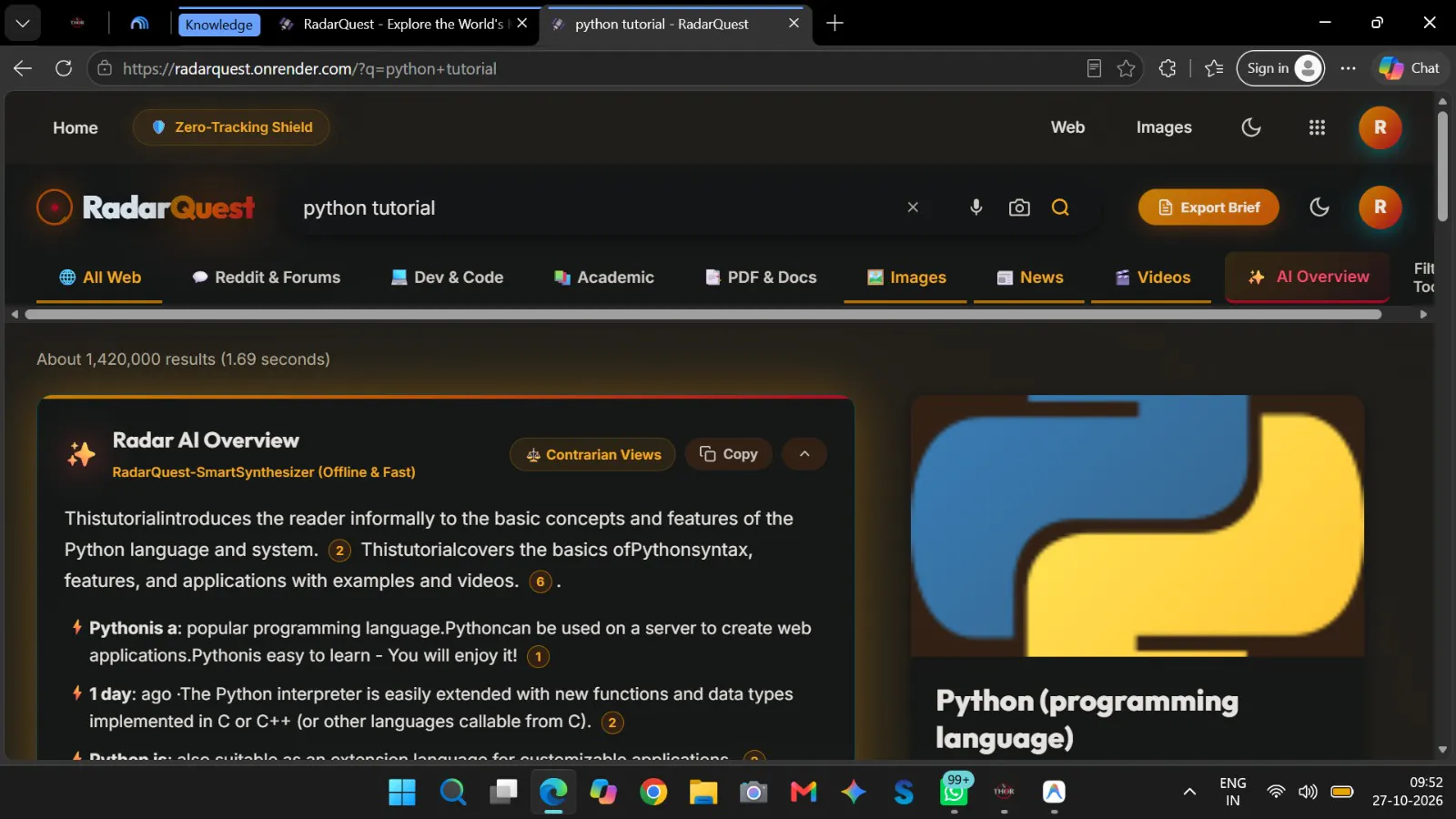Start voice search with the microphone icon

[976, 207]
